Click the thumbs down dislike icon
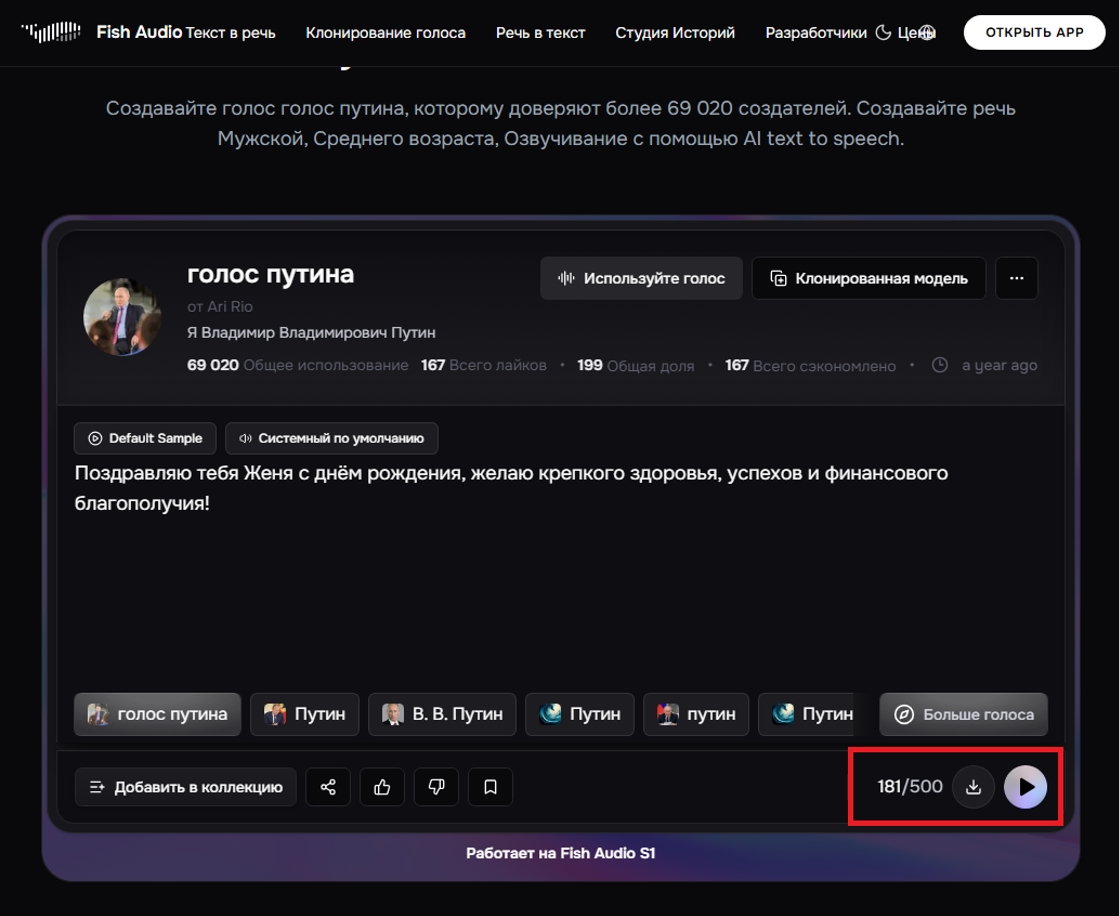This screenshot has width=1119, height=916. tap(436, 787)
